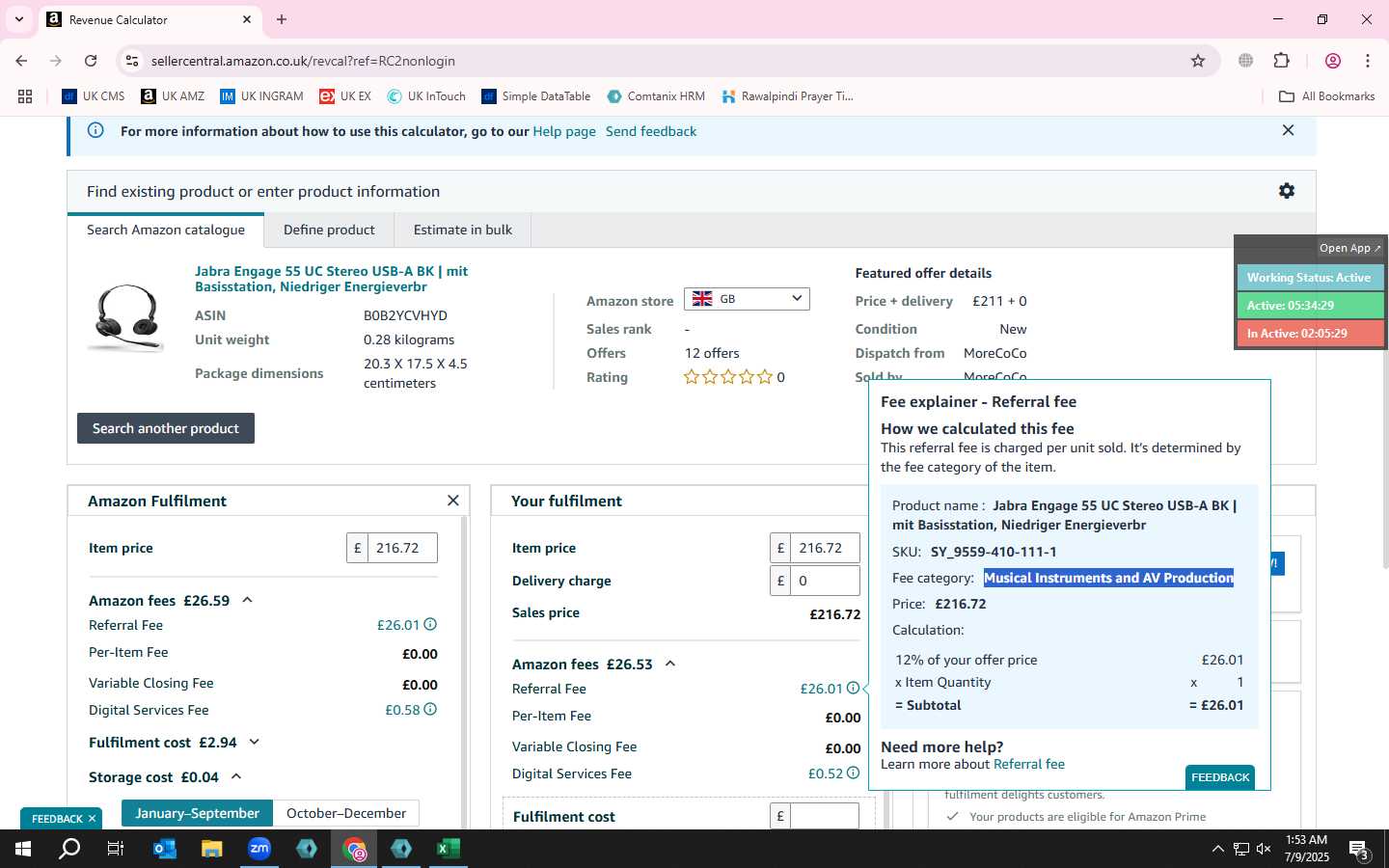Collapse Amazon fees £26.53 section
The image size is (1389, 868).
click(x=670, y=664)
